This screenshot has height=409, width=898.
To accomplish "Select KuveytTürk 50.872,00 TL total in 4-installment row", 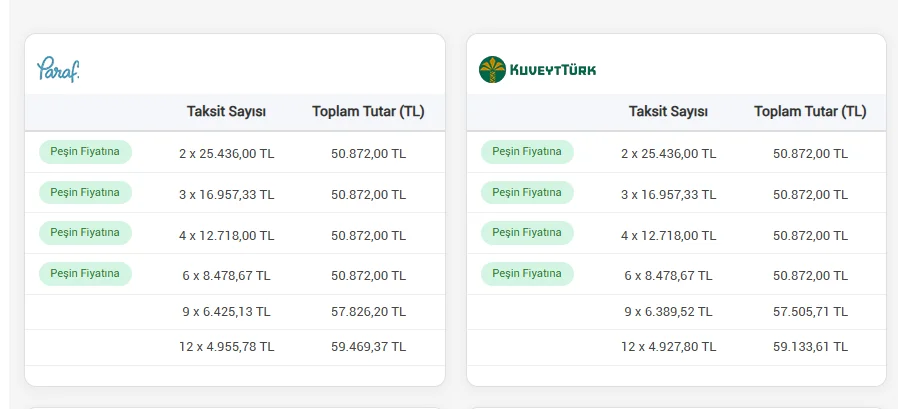I will click(810, 235).
